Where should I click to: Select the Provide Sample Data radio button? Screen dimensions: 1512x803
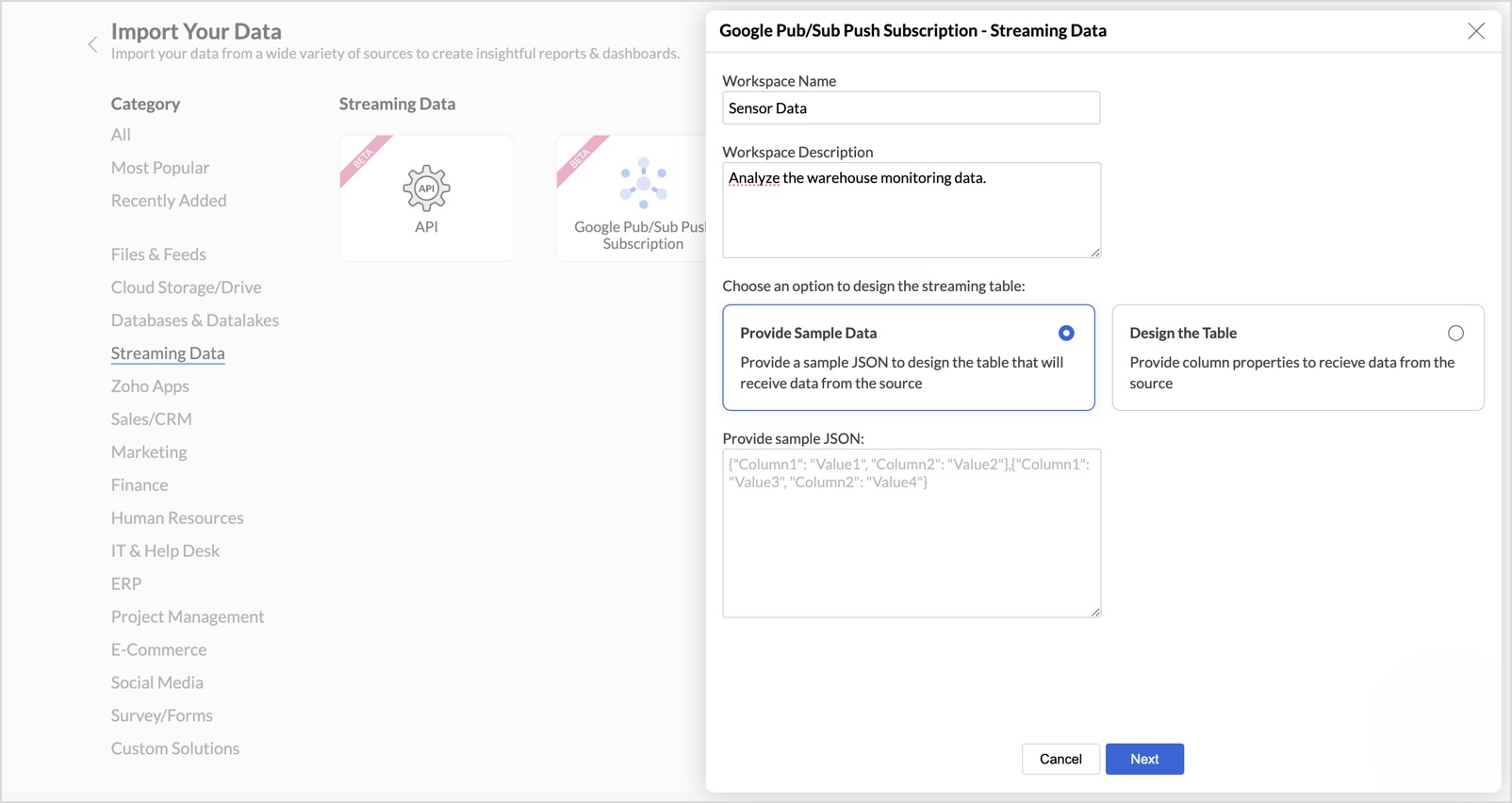coord(1066,334)
